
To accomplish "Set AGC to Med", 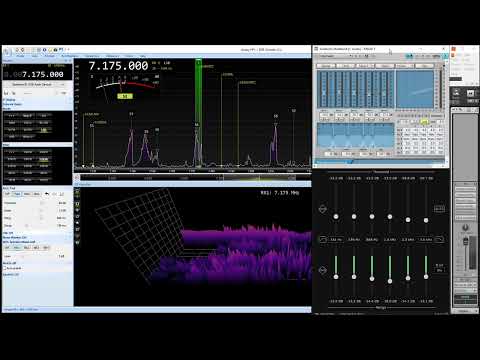I will [x=27, y=194].
